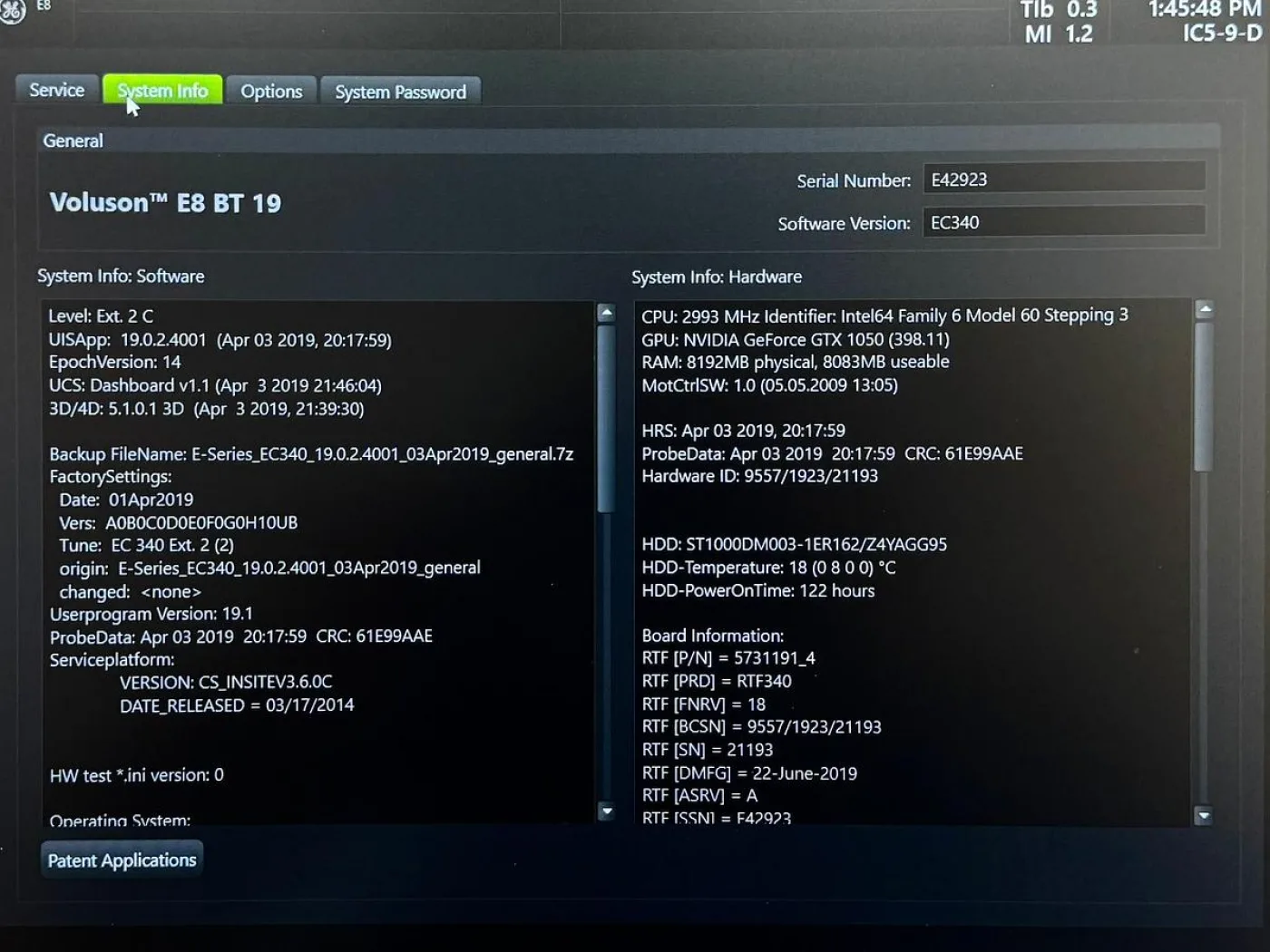
Task: Click the 'RTF [SN] = 21193' line
Action: pyautogui.click(x=708, y=750)
